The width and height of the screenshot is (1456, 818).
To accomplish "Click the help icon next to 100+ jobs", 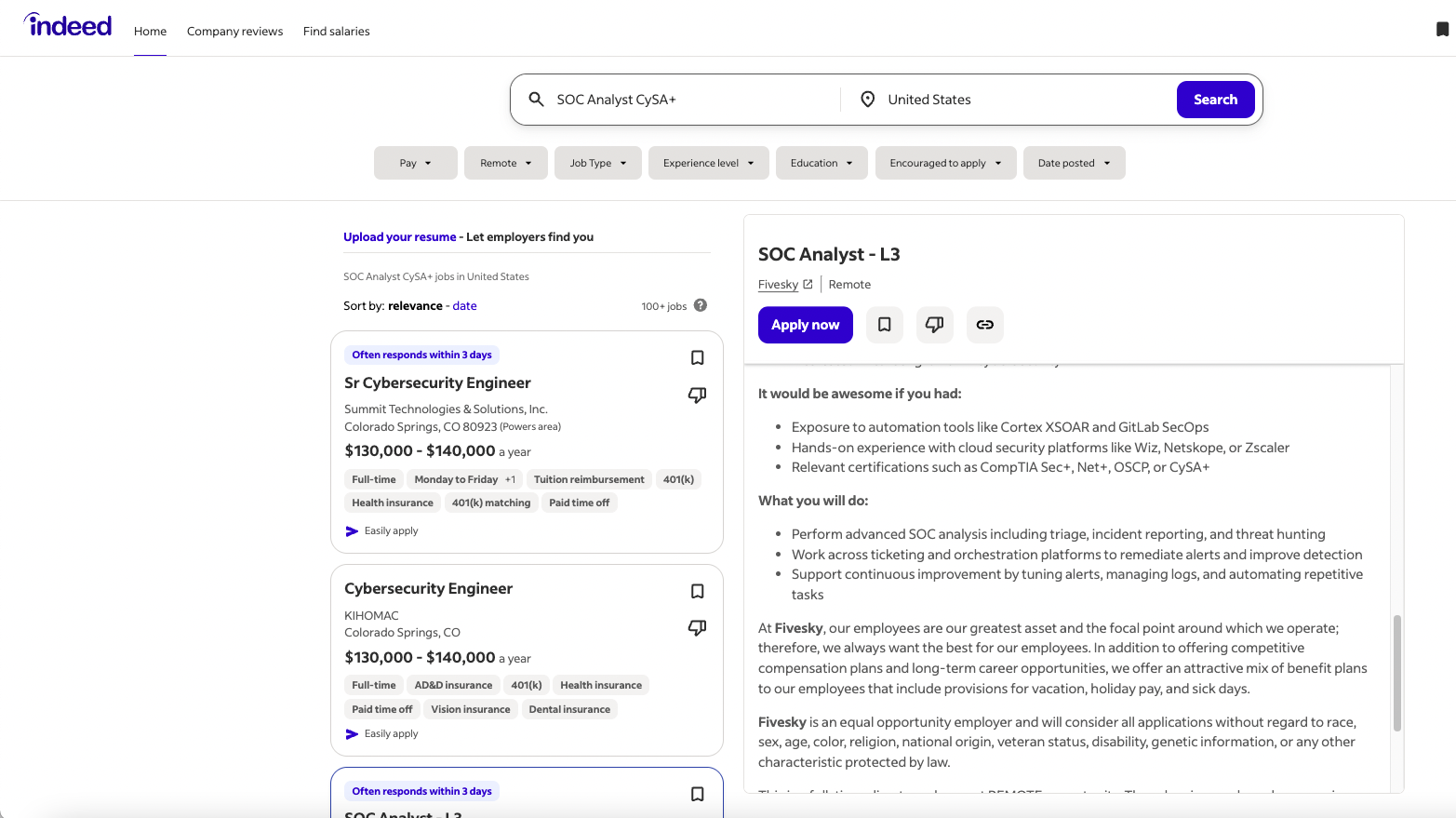I will click(701, 305).
